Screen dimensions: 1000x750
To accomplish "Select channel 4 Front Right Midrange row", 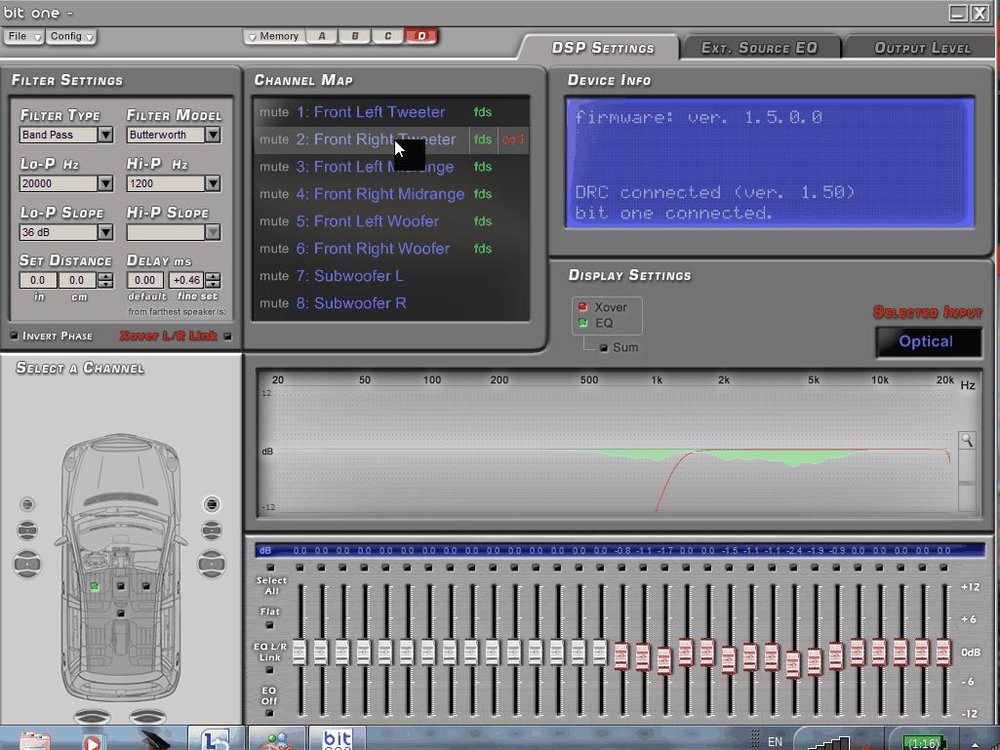I will pos(391,194).
